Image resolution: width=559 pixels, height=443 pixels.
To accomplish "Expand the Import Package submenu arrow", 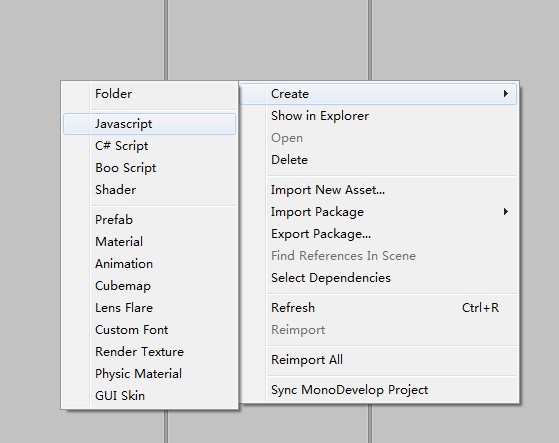I will (506, 212).
